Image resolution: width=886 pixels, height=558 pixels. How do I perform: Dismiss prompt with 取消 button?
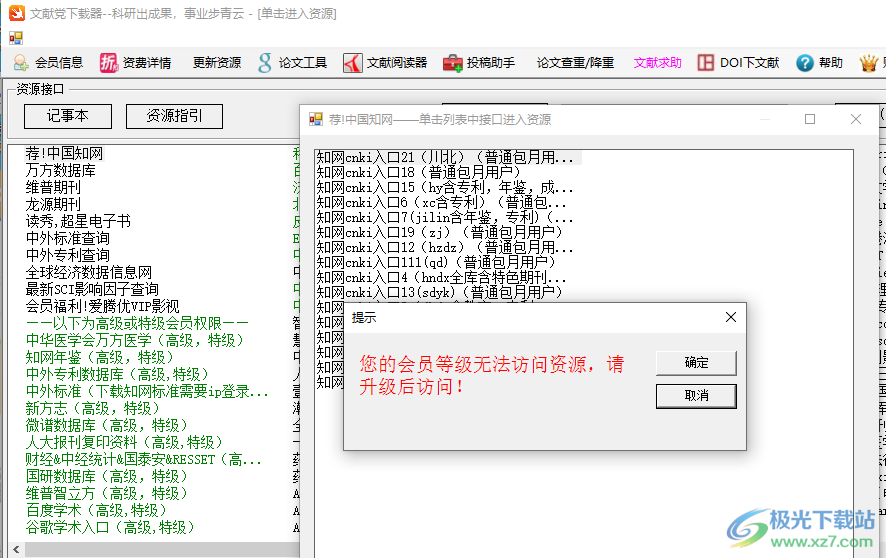696,396
